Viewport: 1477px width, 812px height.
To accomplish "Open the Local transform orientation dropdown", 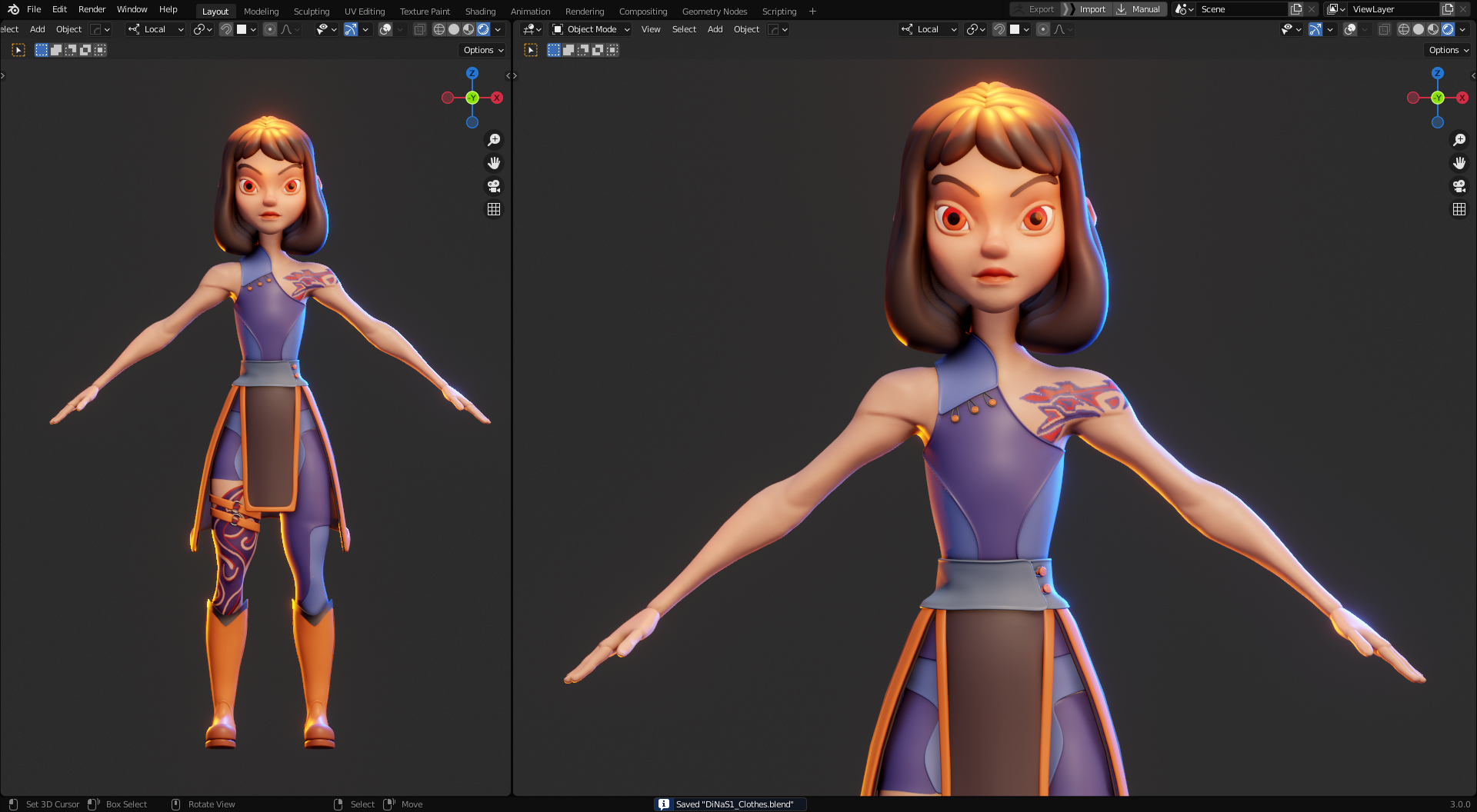I will point(155,29).
